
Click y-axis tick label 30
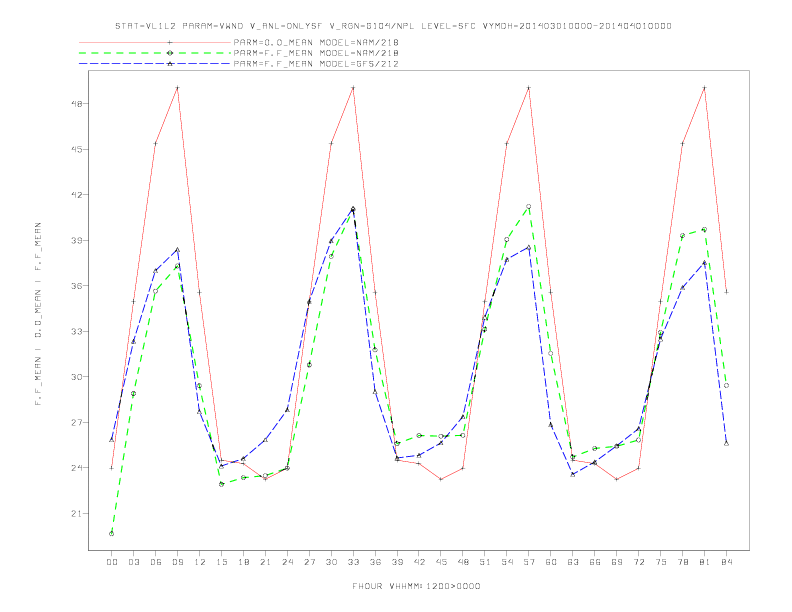point(77,377)
